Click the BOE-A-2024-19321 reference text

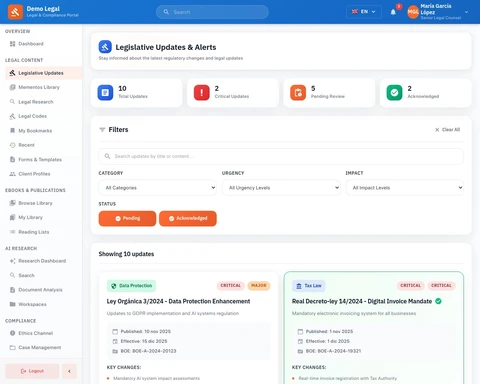333,351
